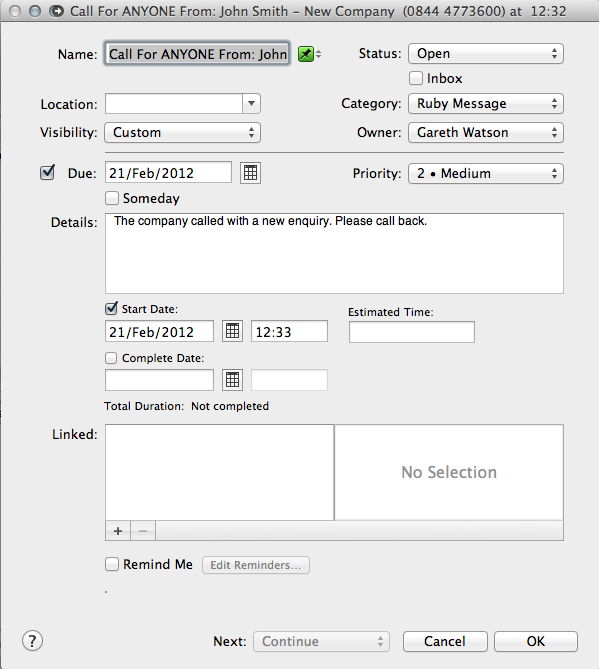Viewport: 599px width, 669px height.
Task: Change Category from Ruby Message
Action: pyautogui.click(x=486, y=104)
